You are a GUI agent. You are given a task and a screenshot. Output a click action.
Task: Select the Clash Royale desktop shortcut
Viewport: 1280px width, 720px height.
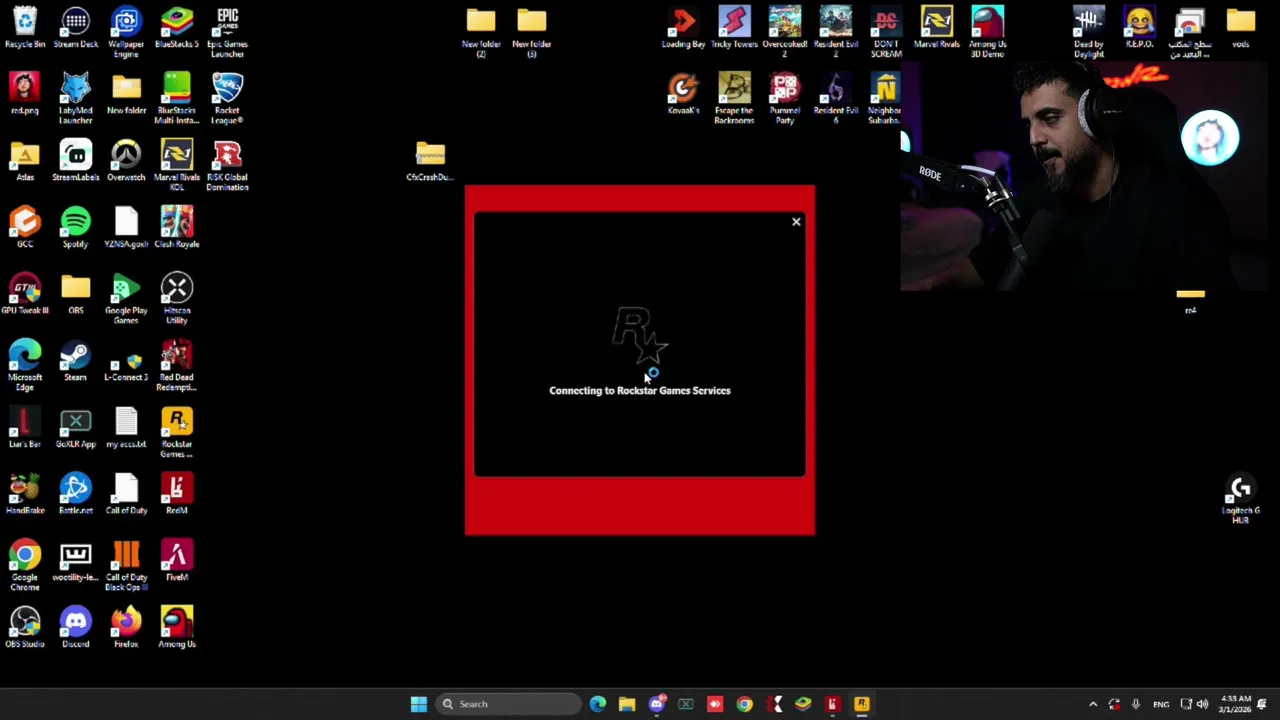click(x=177, y=228)
